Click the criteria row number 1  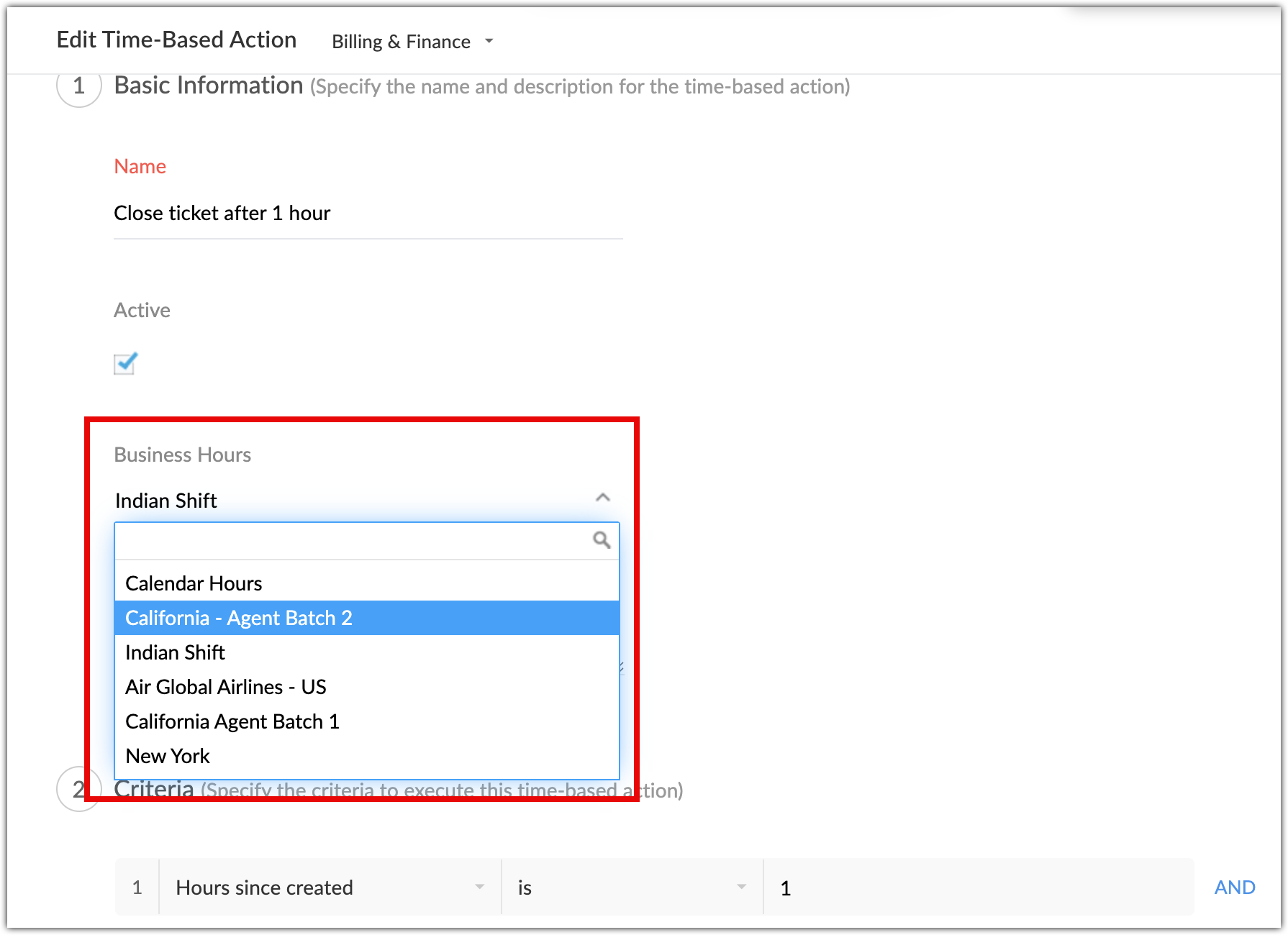137,888
